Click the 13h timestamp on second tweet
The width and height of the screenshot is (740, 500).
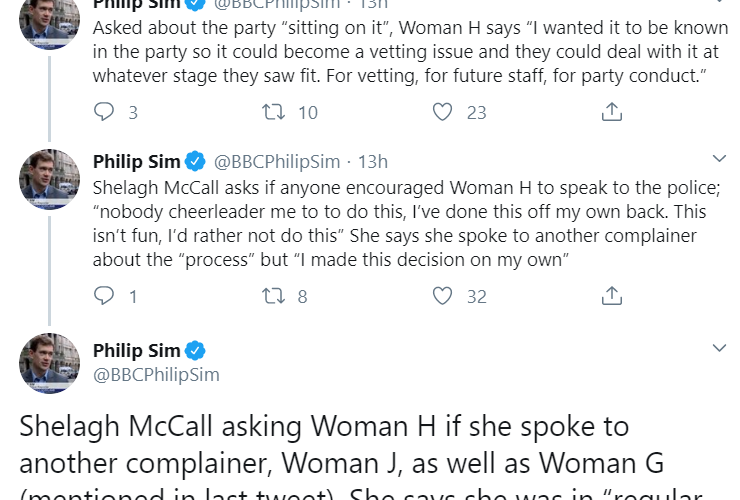pyautogui.click(x=372, y=161)
